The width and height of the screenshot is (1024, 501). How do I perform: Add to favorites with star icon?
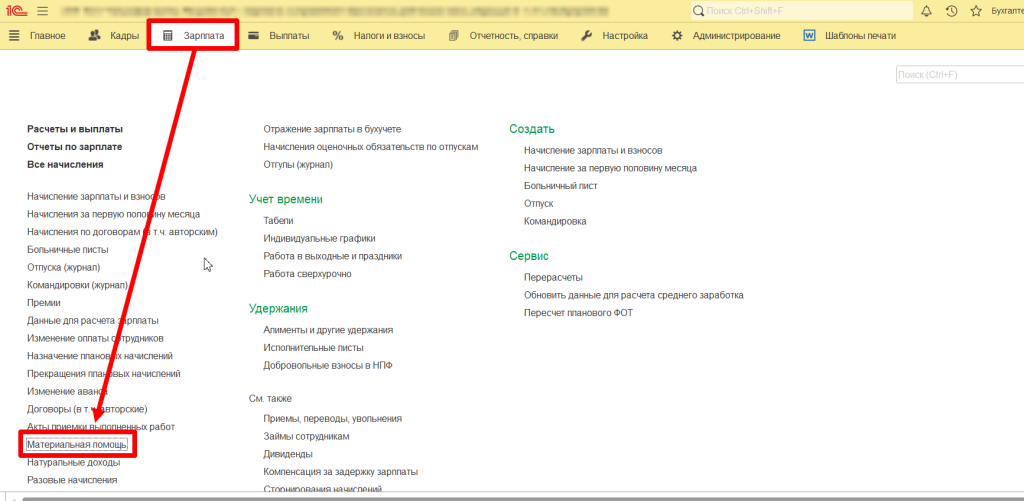click(975, 11)
